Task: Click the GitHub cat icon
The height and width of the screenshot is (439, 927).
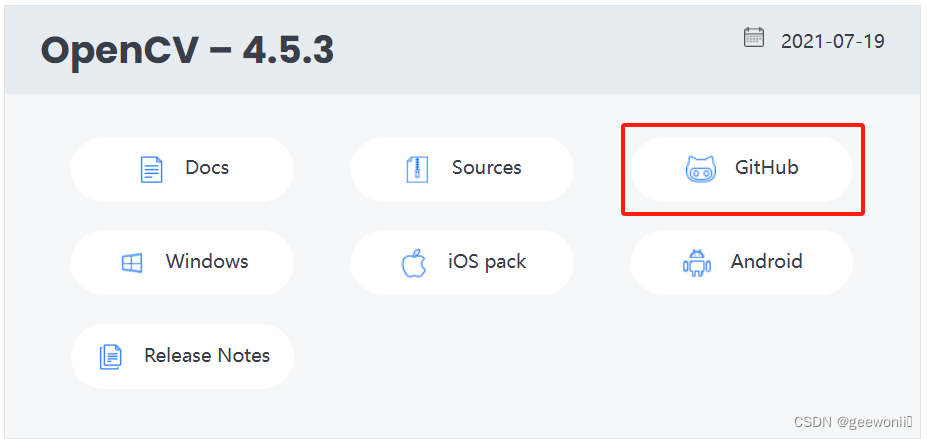Action: click(x=701, y=169)
